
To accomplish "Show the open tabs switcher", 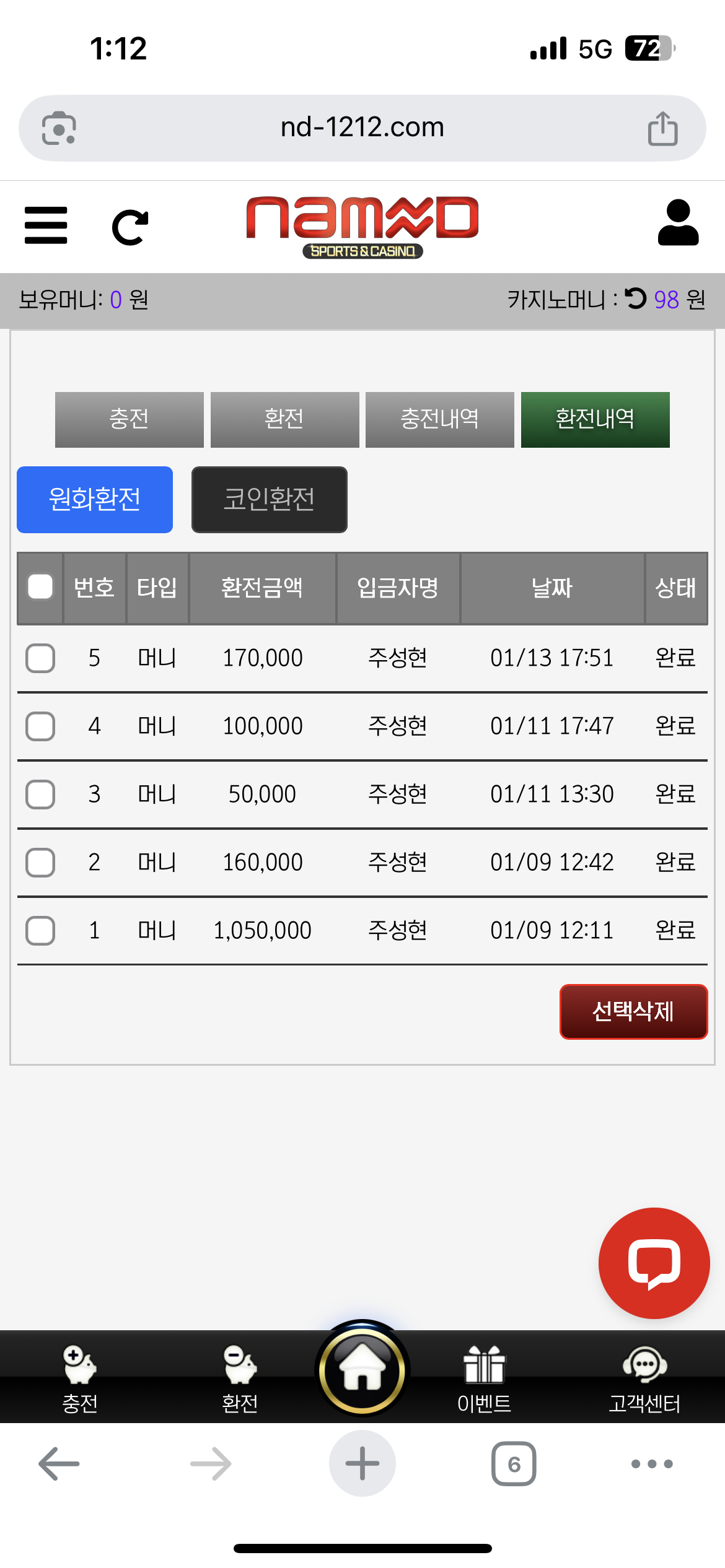I will [514, 1464].
